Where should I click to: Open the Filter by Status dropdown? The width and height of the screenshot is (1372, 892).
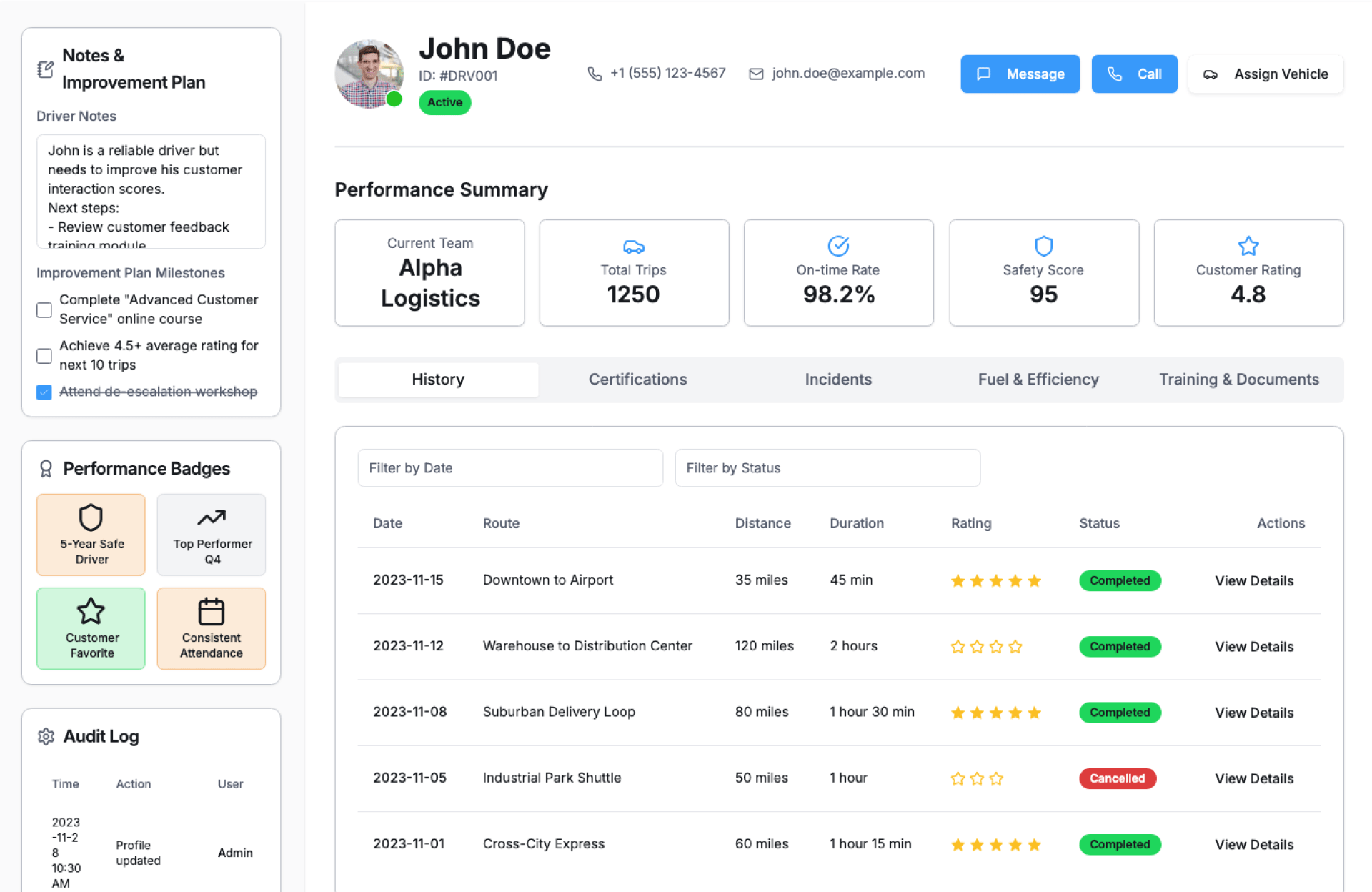tap(827, 468)
